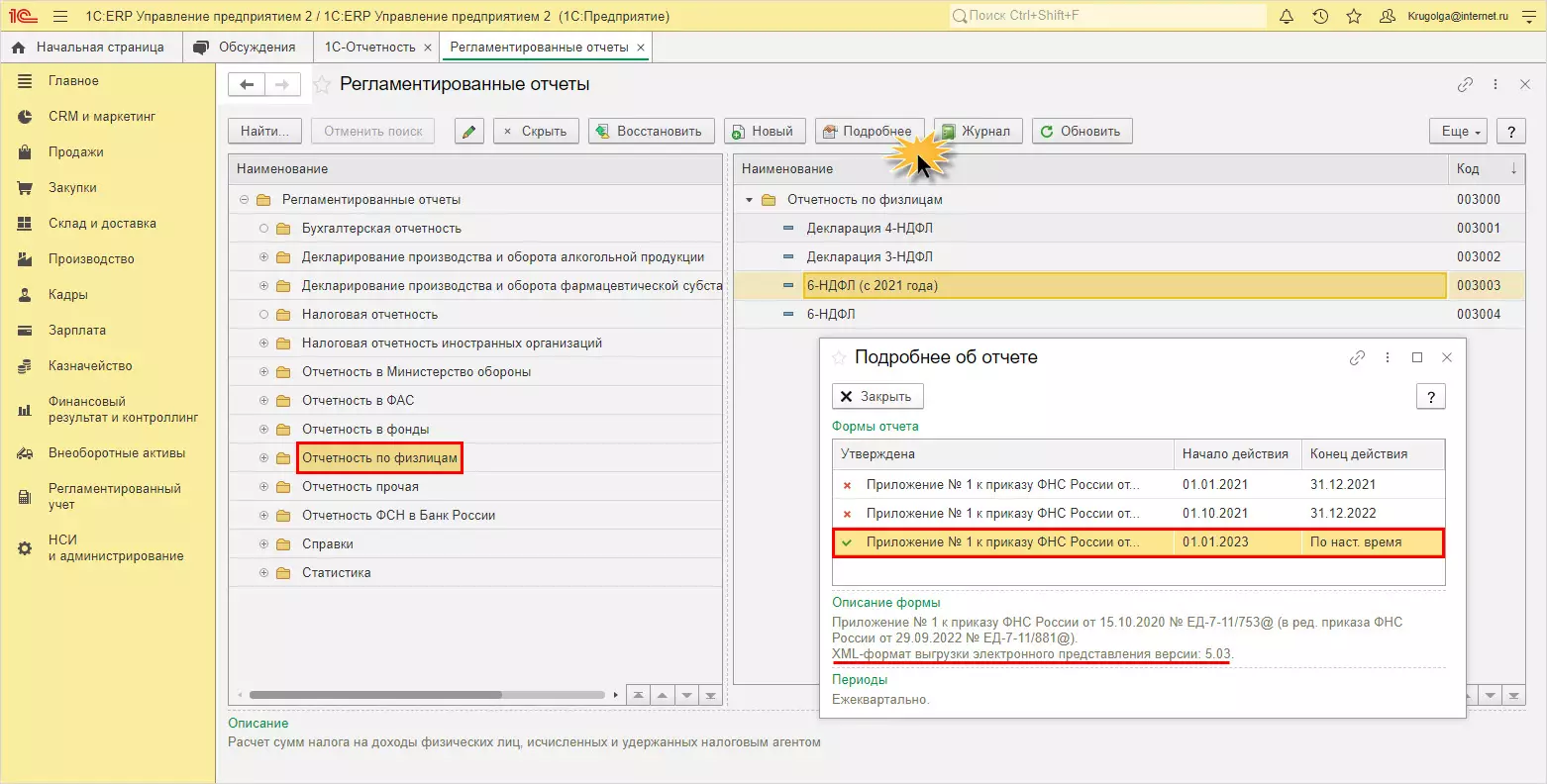Screen dimensions: 1547x784
Task: Expand Налоговая отчетность иностранных организаций folder
Action: [264, 343]
